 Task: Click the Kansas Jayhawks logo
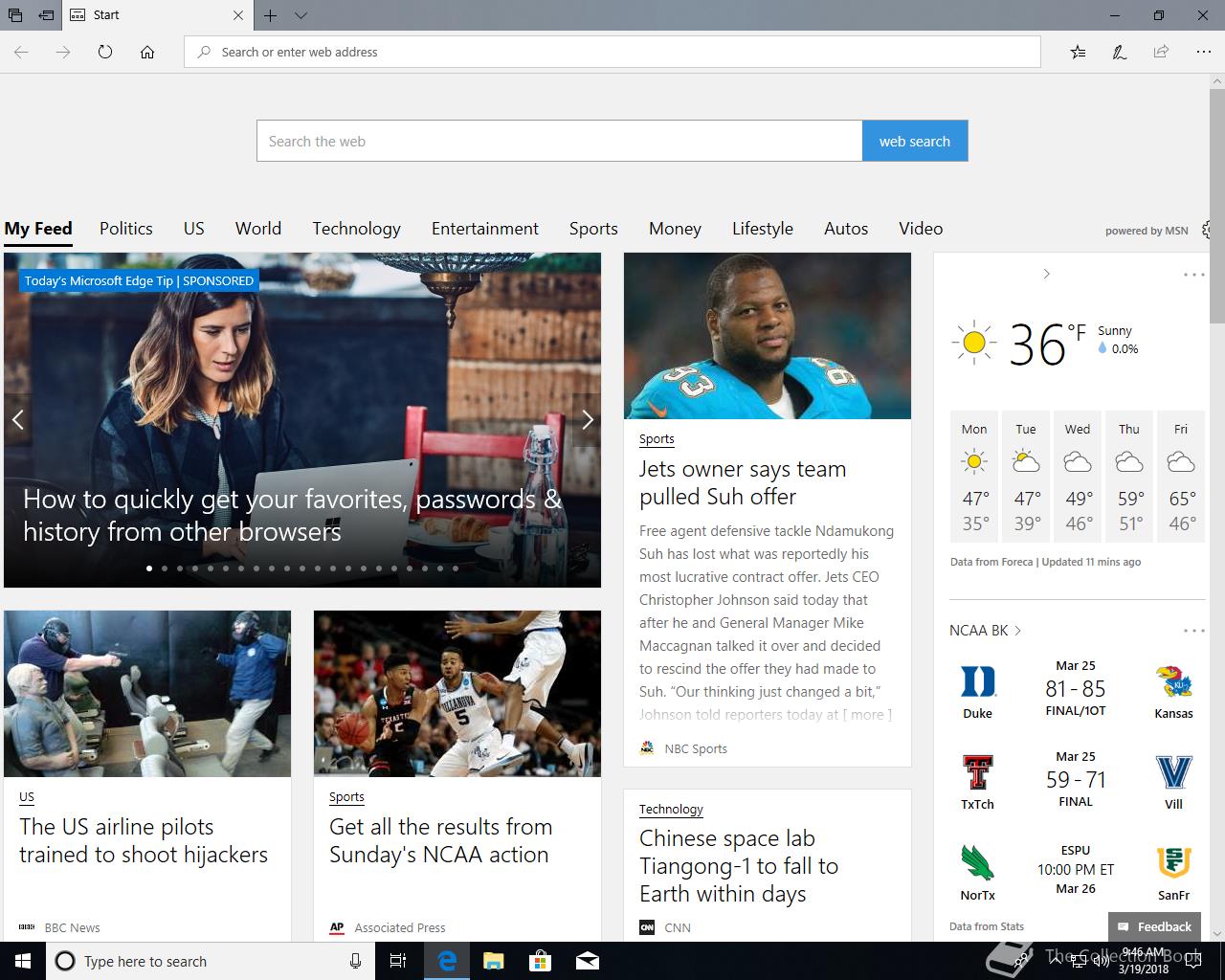tap(1173, 681)
